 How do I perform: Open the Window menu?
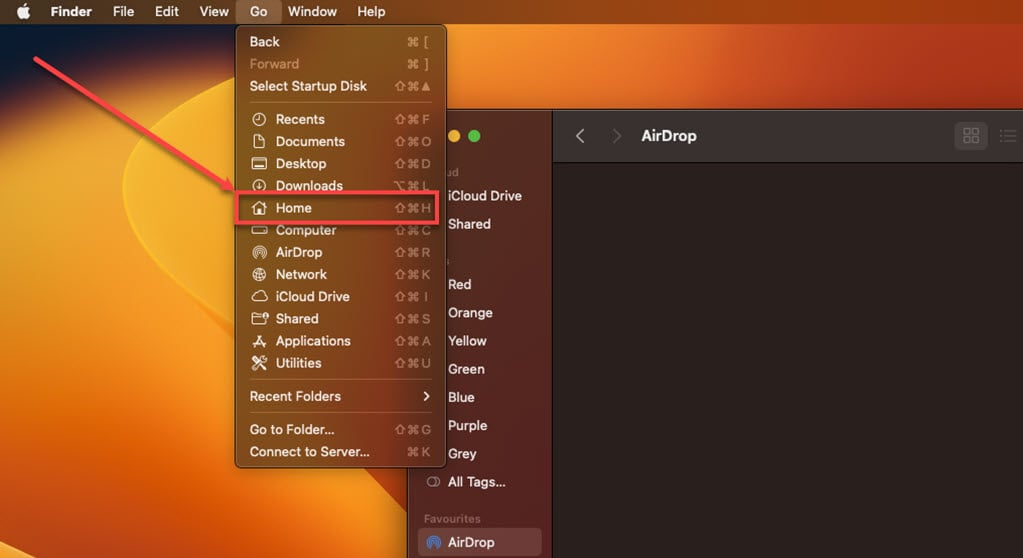tap(312, 12)
